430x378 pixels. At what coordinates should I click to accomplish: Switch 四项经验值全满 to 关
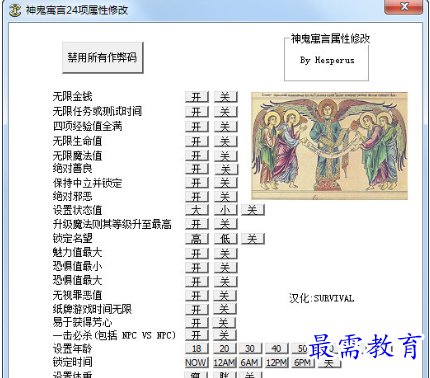point(225,127)
